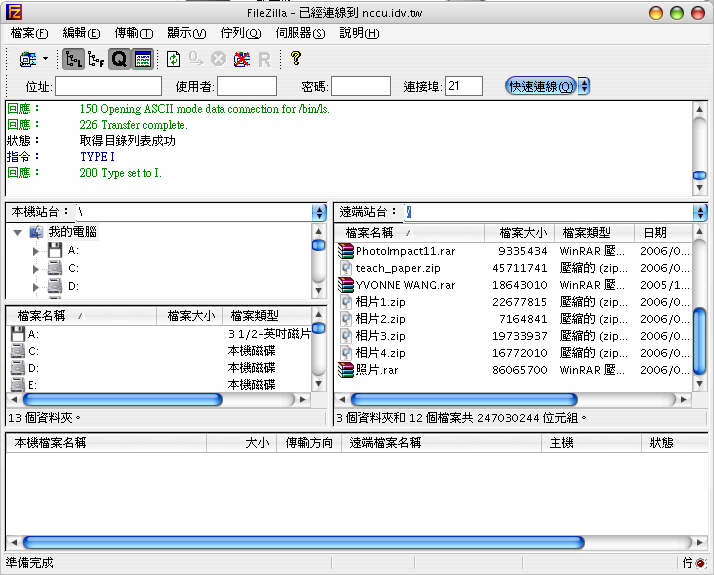Click remote list vertical scrollbar thumb
The width and height of the screenshot is (714, 575).
point(700,341)
